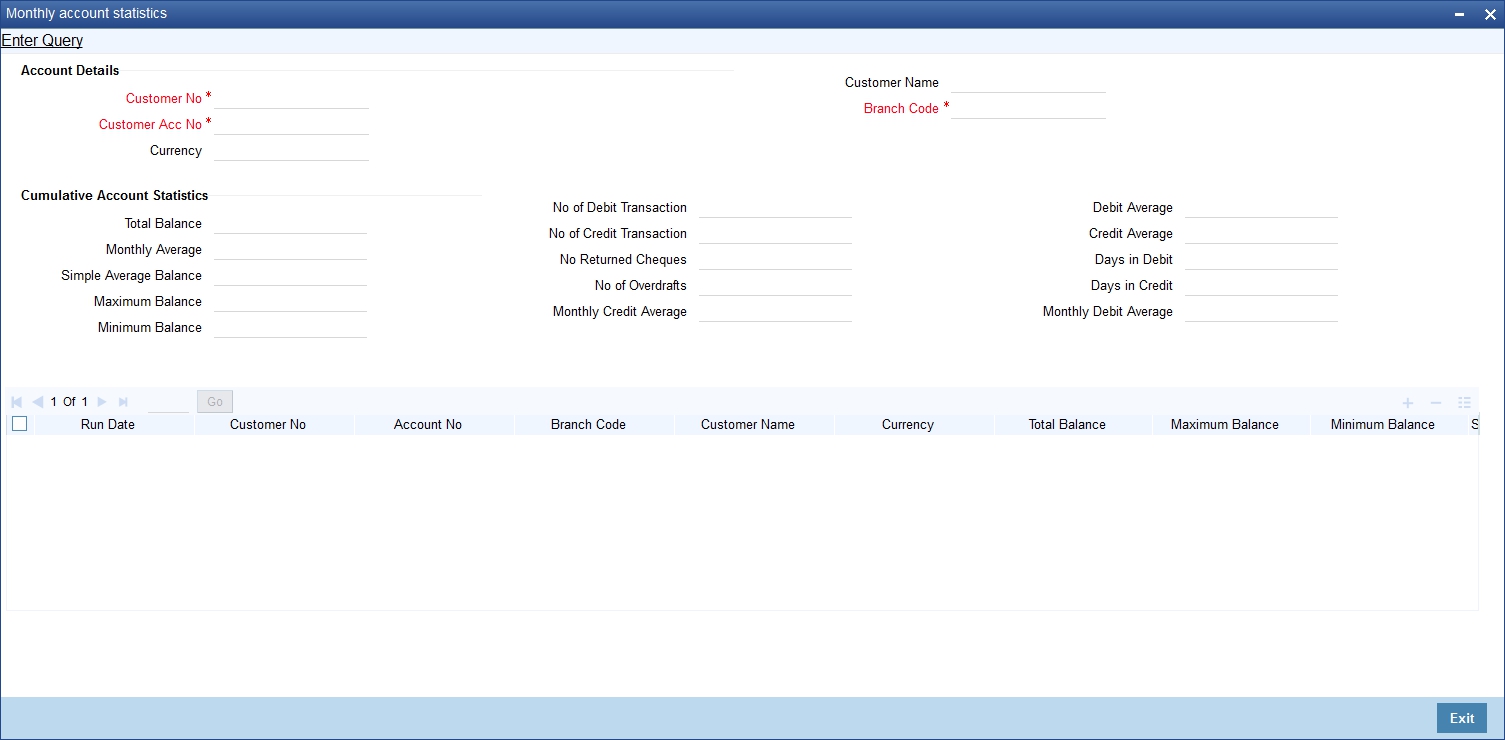The image size is (1505, 740).
Task: Click the 'Monthly account statistics' window title
Action: coord(87,14)
